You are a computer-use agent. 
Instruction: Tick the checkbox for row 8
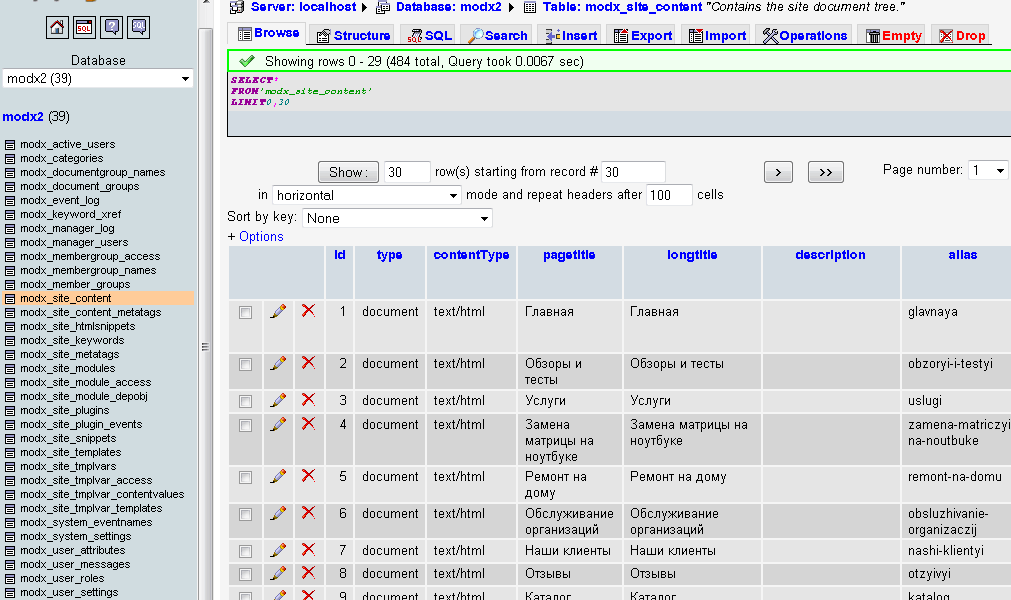coord(245,574)
